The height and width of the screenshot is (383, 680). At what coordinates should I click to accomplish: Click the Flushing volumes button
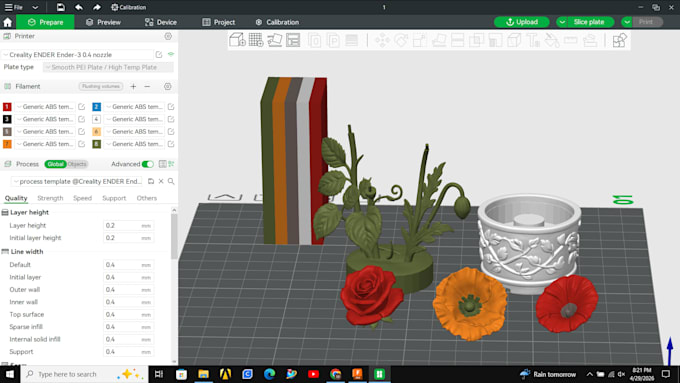[x=101, y=86]
